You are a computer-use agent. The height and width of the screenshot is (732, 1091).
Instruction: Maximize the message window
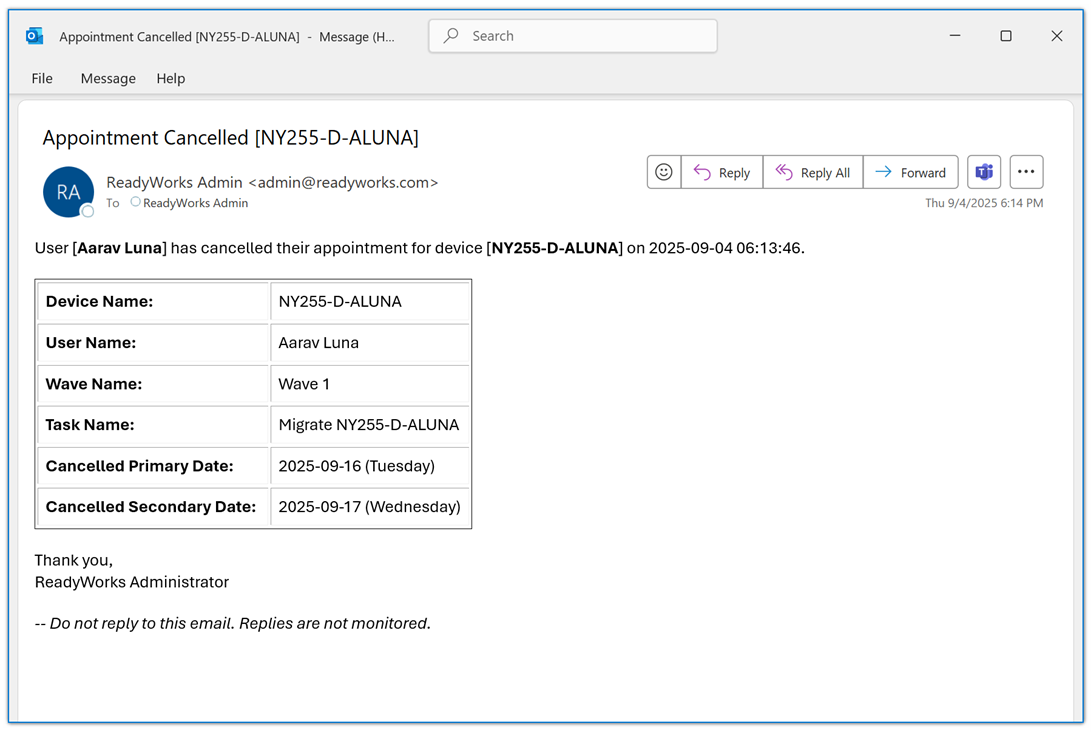click(x=1006, y=36)
